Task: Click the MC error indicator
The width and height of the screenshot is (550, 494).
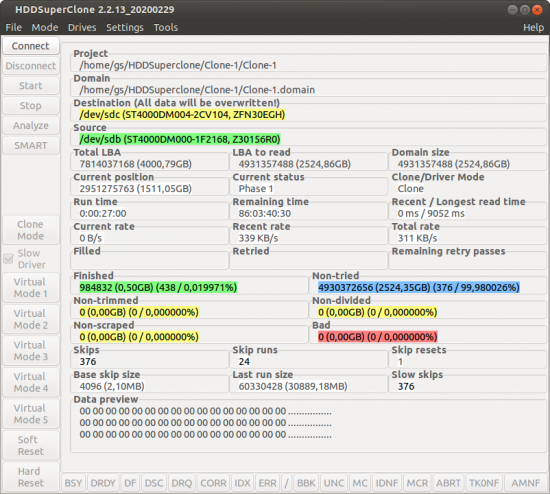Action: [x=360, y=483]
